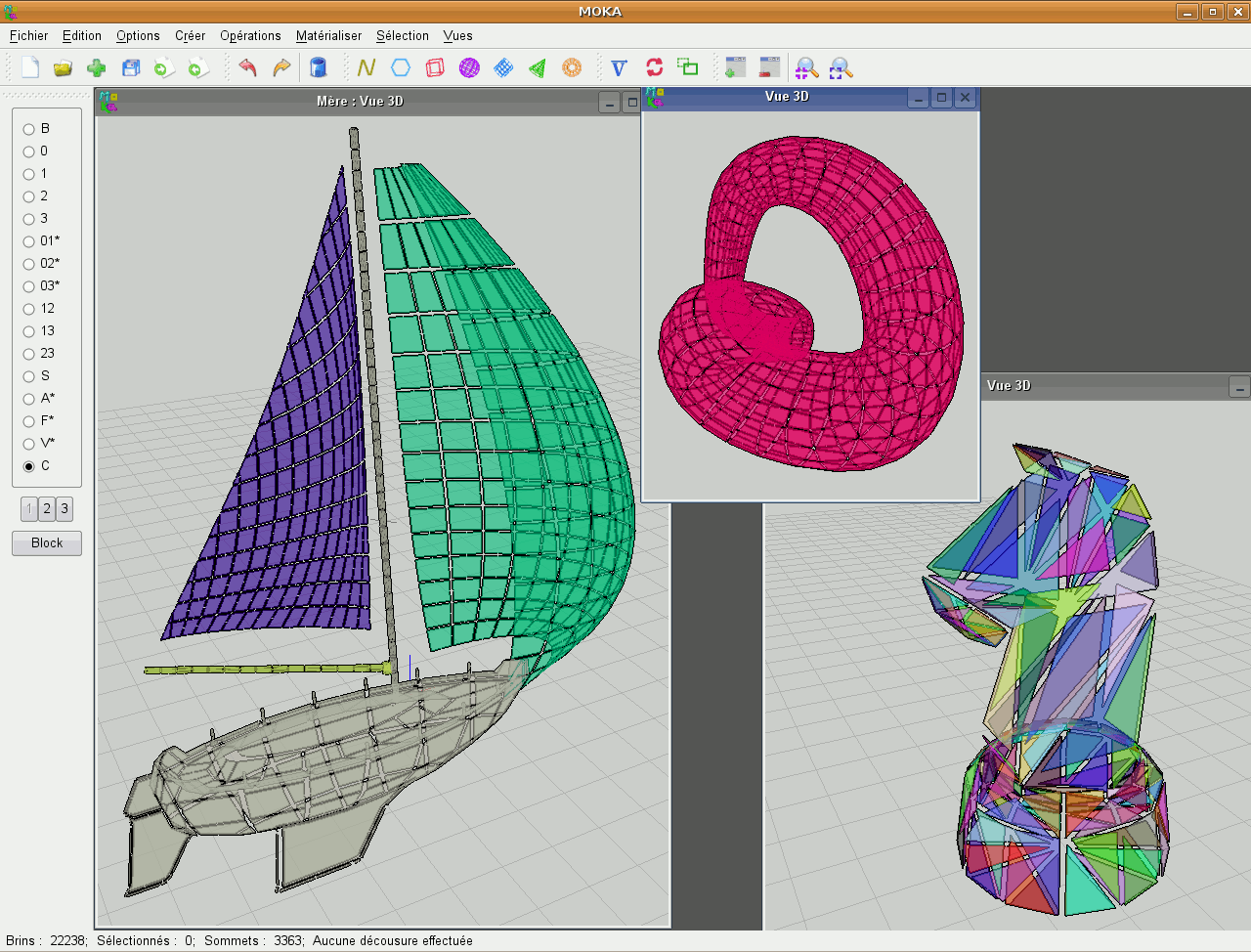Image resolution: width=1251 pixels, height=952 pixels.
Task: Open the Créer menu
Action: pyautogui.click(x=190, y=36)
